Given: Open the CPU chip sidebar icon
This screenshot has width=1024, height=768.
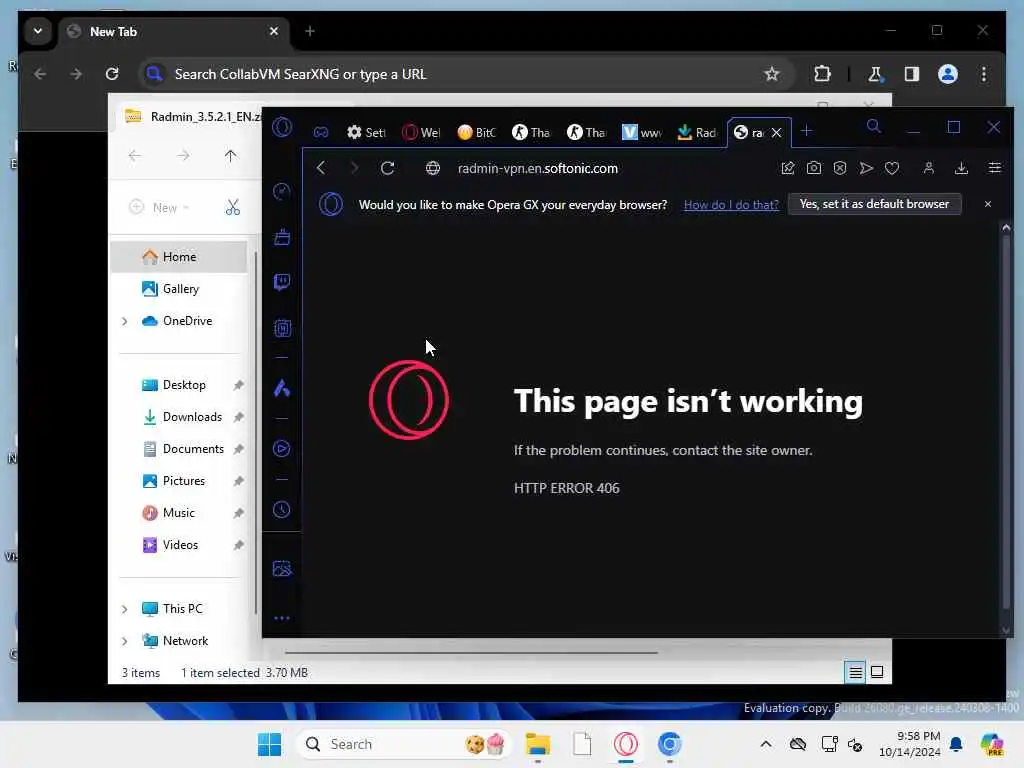Looking at the screenshot, I should click(x=281, y=328).
